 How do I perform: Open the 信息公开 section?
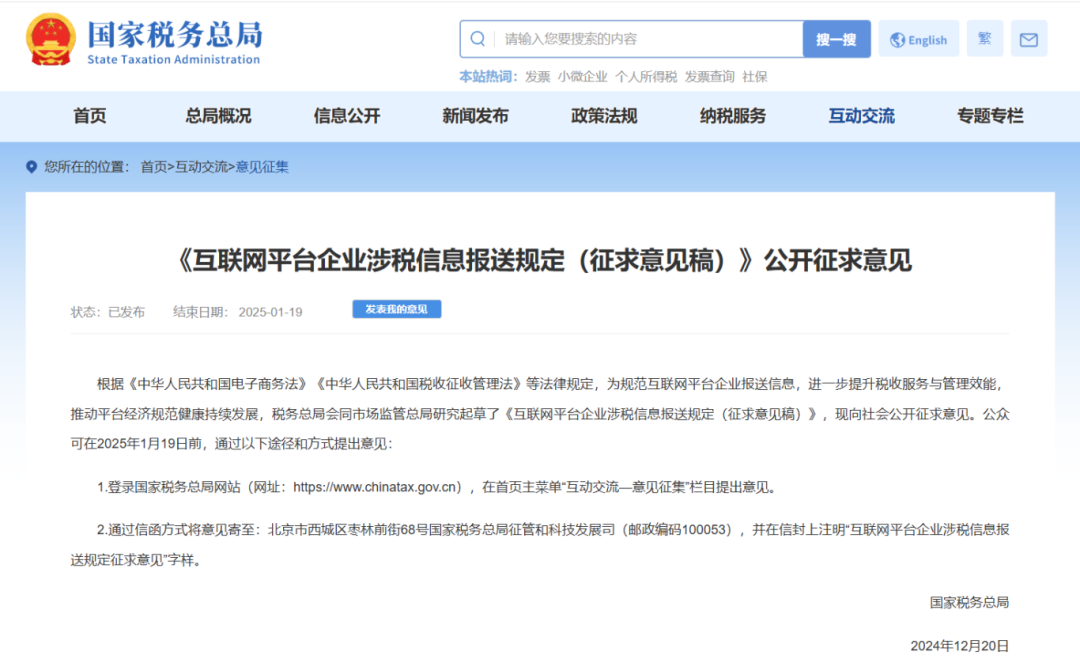click(345, 116)
